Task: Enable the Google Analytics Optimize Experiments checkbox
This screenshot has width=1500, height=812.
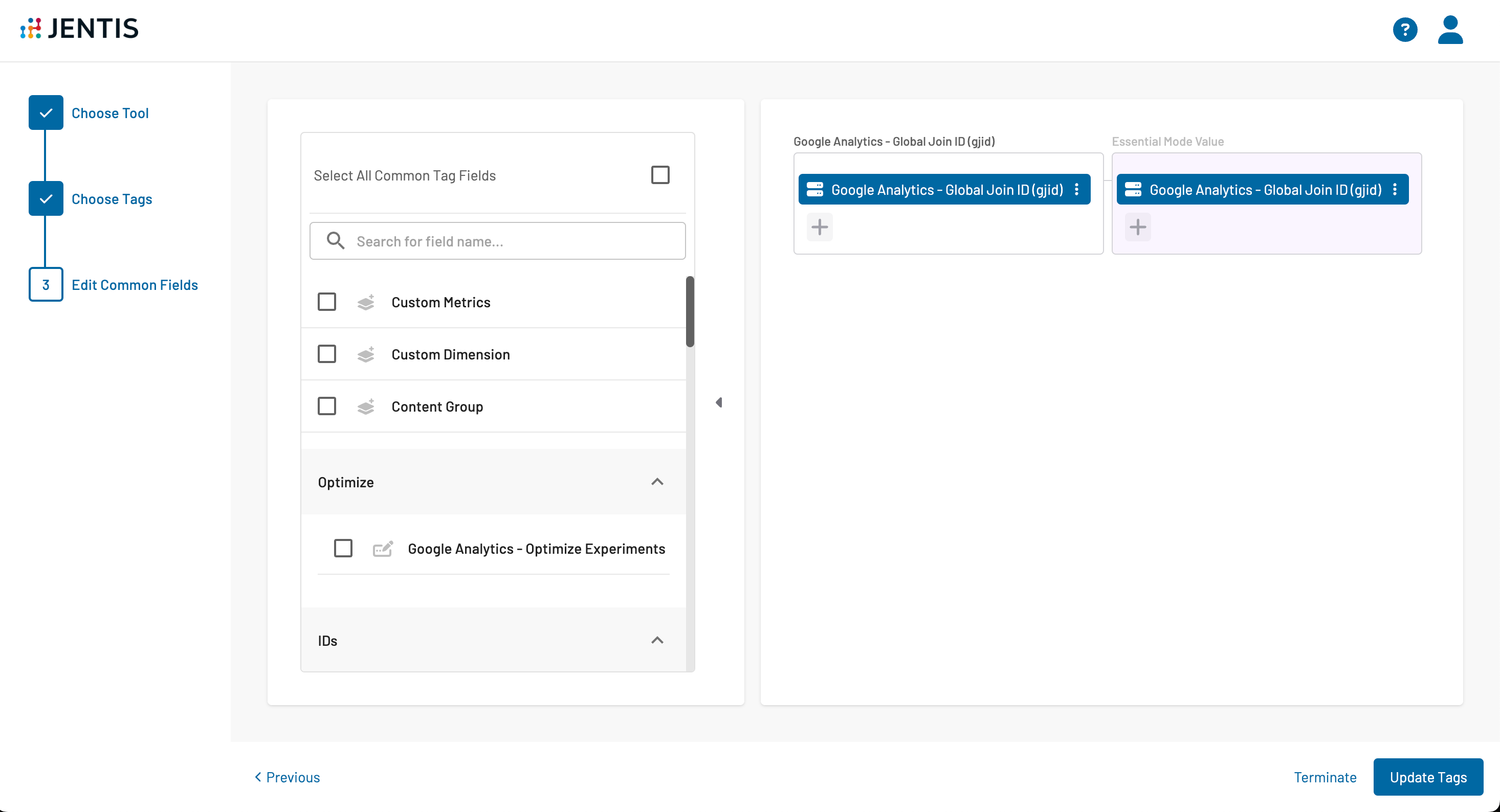Action: 343,548
